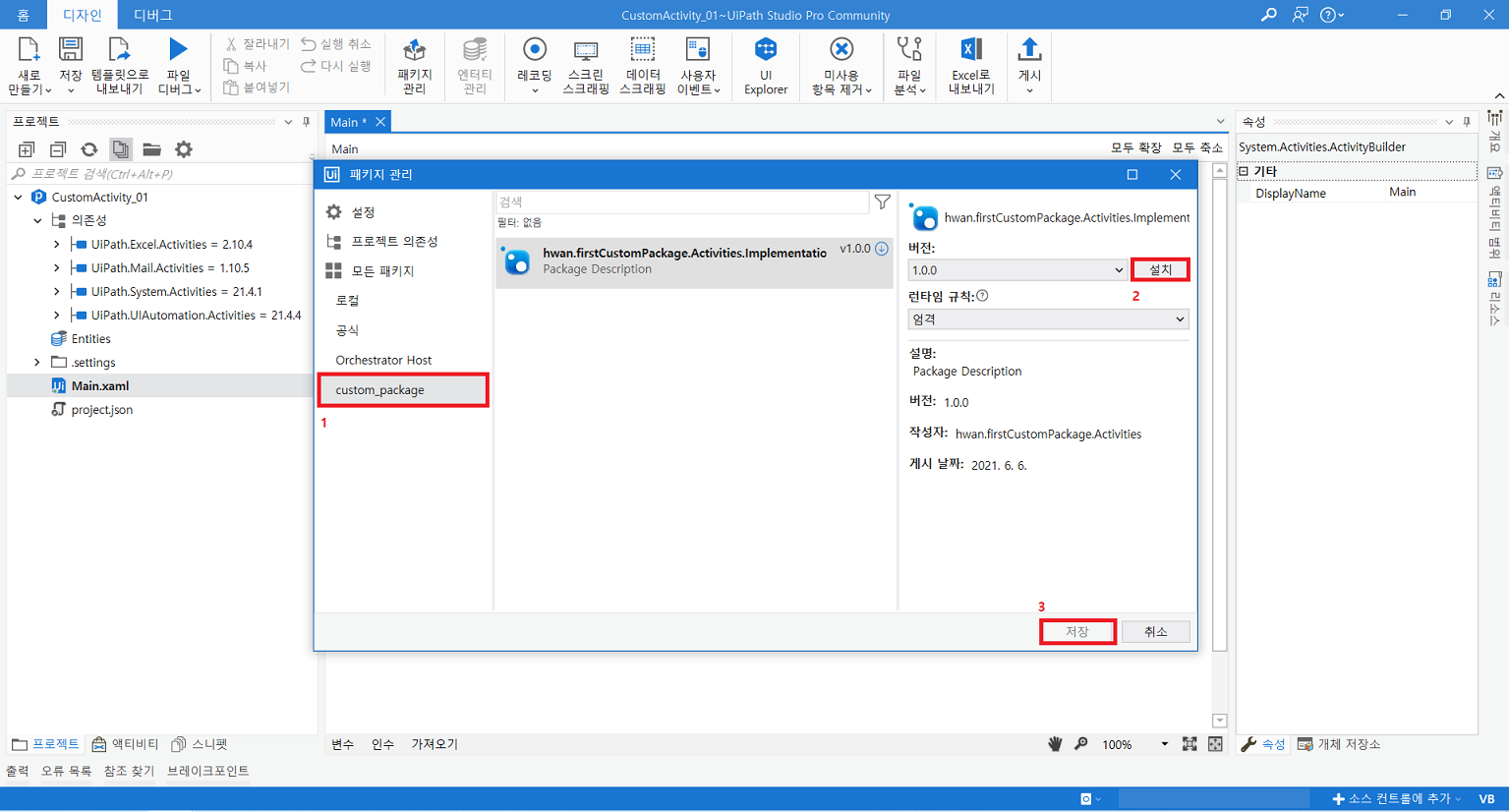Open the 출력 panel

click(x=18, y=771)
